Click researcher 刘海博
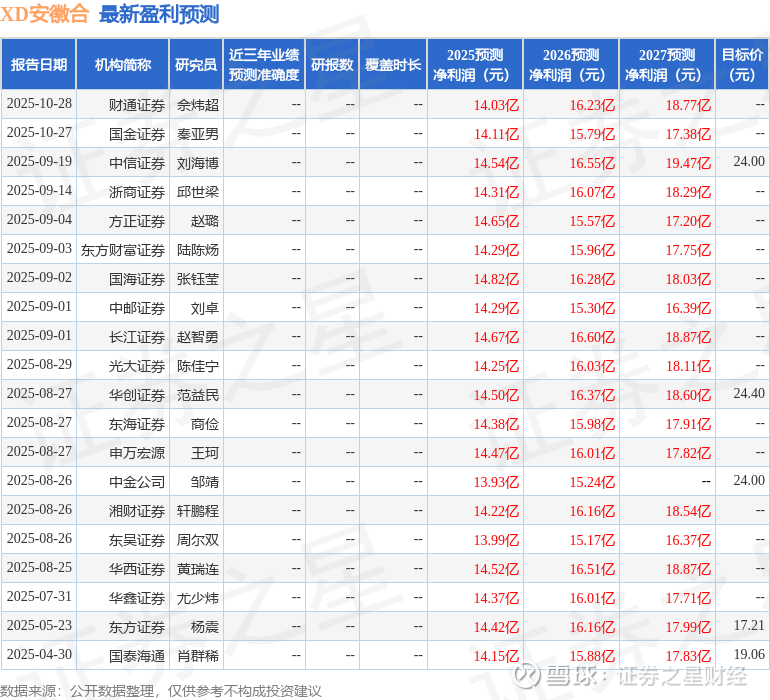The image size is (770, 700). [x=198, y=163]
